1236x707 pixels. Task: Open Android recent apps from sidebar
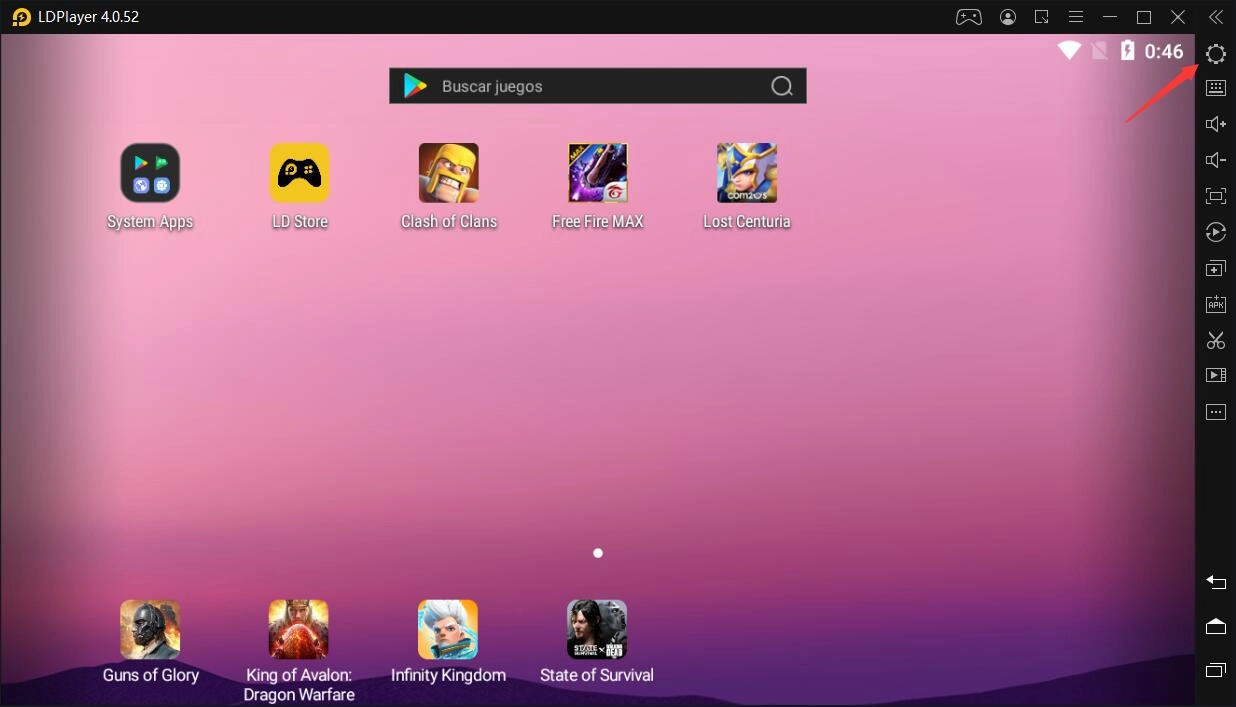pyautogui.click(x=1215, y=669)
